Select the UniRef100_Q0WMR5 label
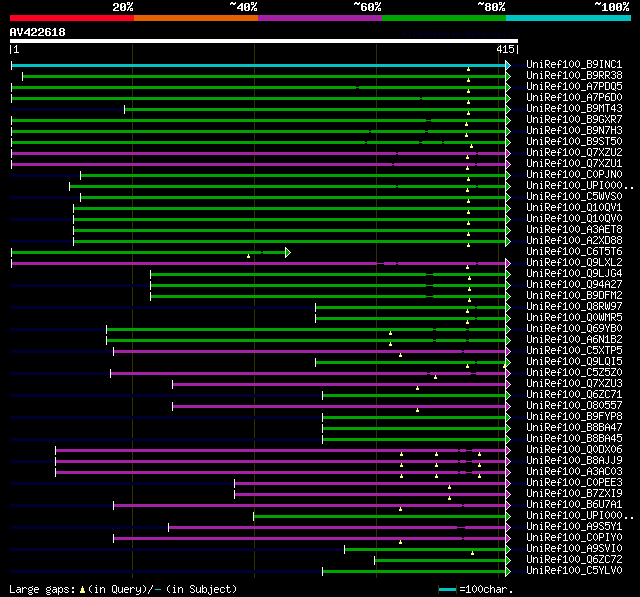640x597 pixels. pos(574,318)
